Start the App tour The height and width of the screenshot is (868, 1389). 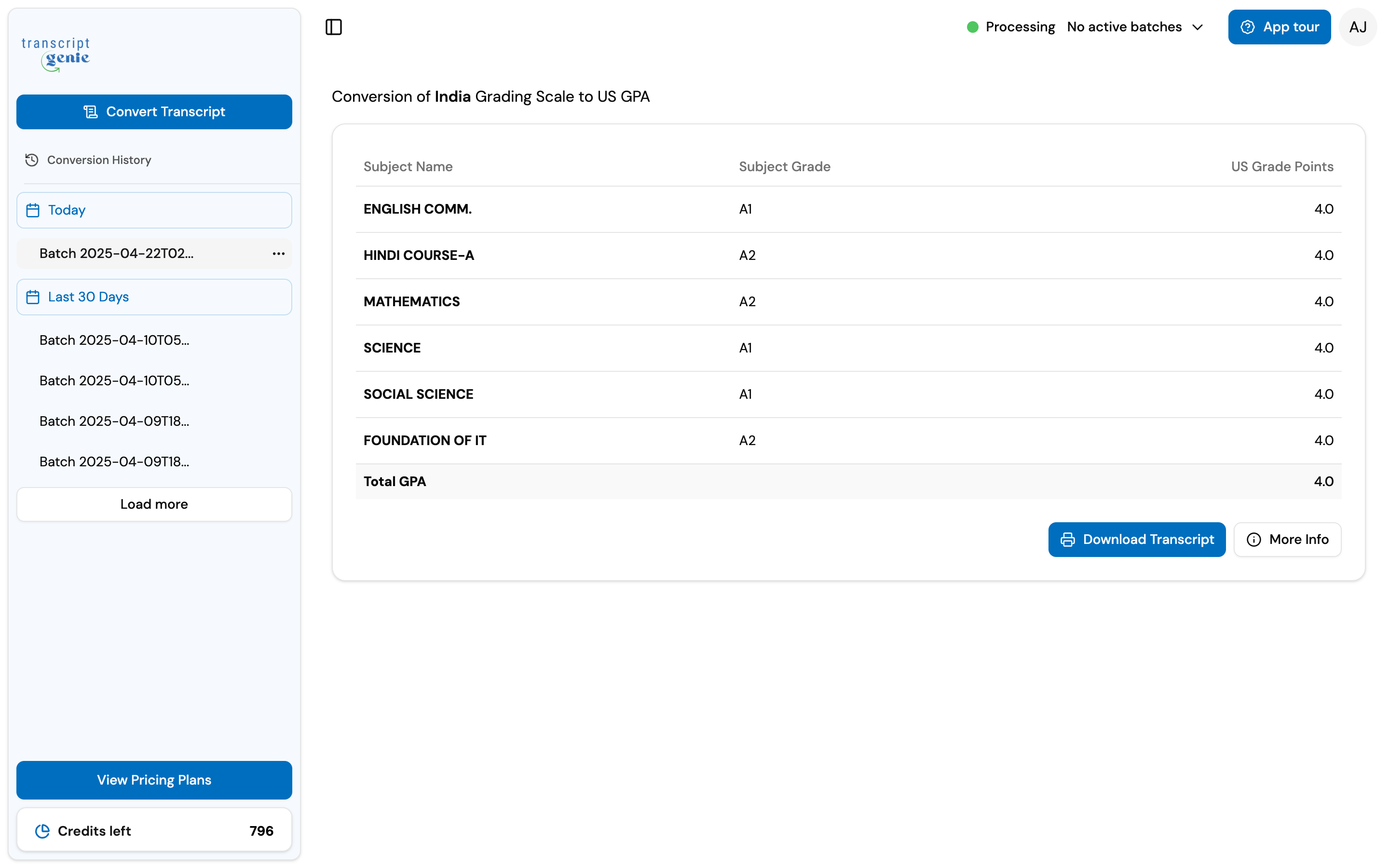coord(1279,27)
